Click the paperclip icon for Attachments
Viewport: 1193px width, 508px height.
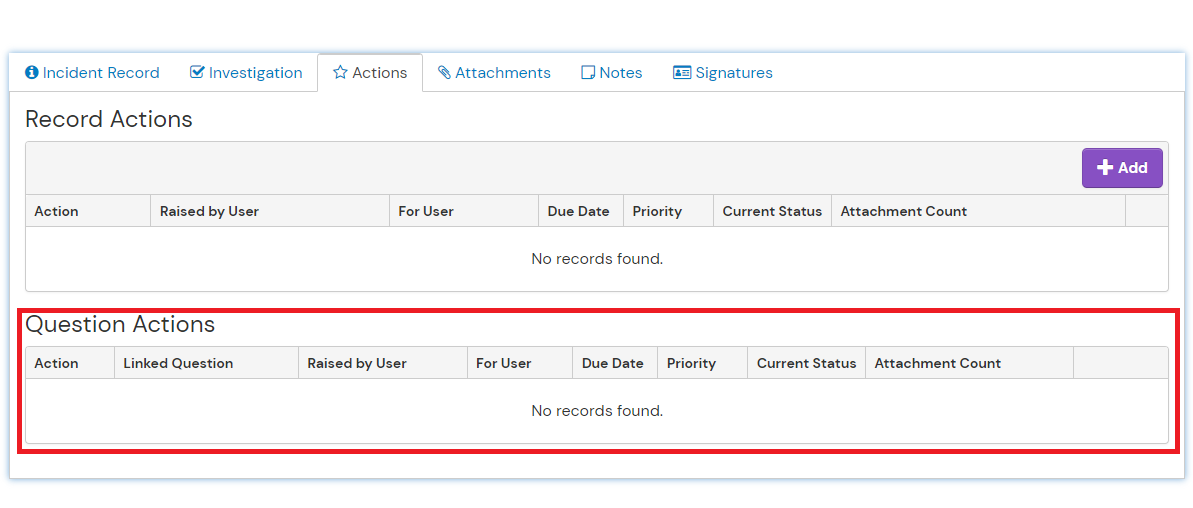tap(444, 73)
